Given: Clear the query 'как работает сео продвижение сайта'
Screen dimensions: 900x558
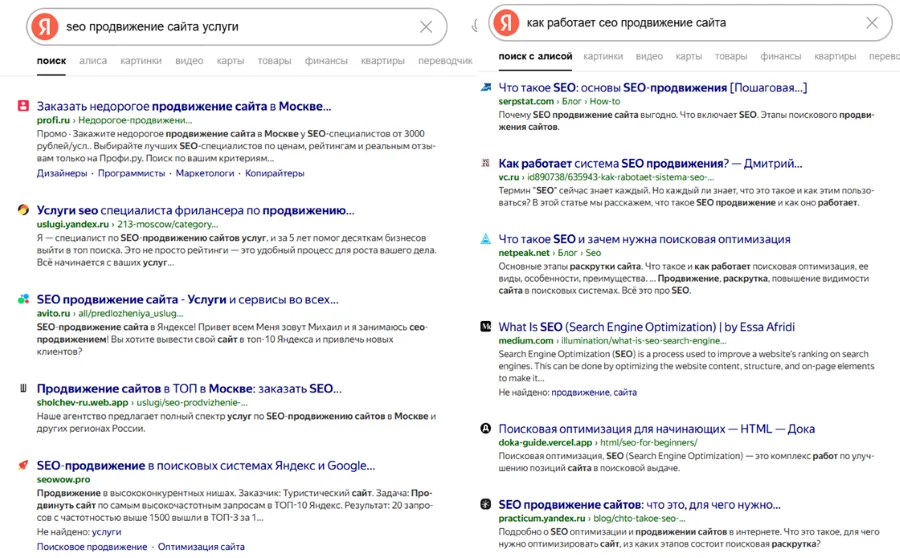Looking at the screenshot, I should 872,22.
